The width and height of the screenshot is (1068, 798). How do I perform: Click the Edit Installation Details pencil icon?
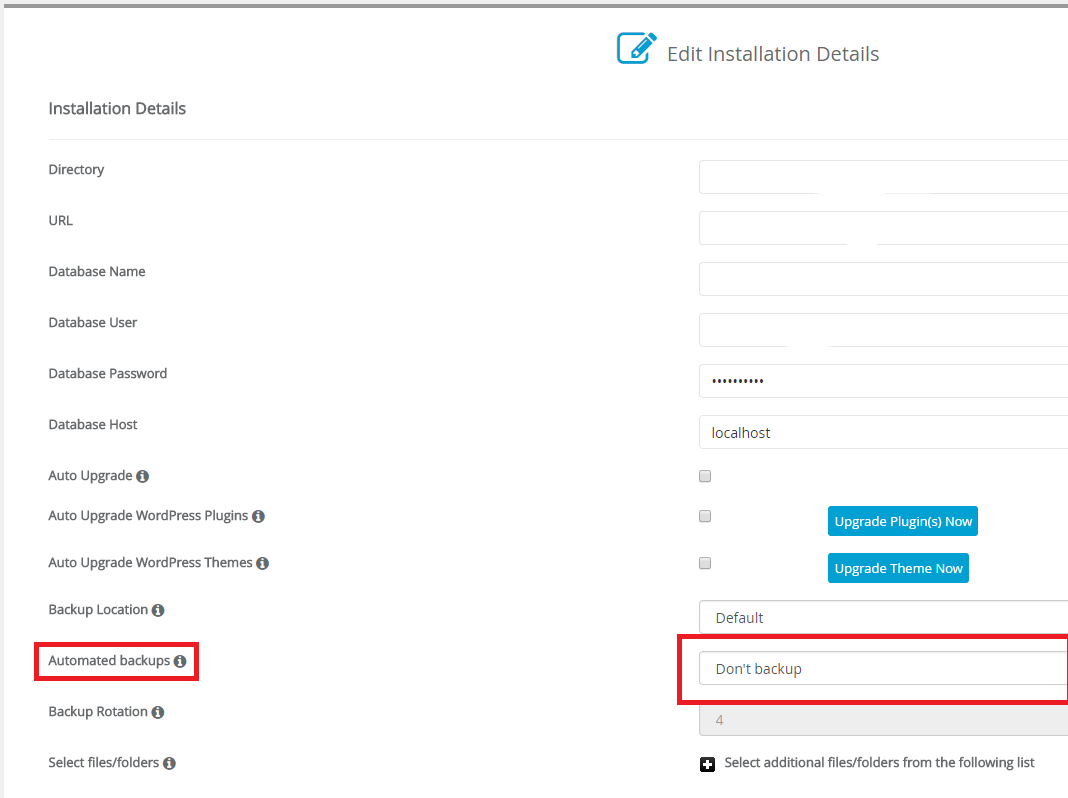(x=635, y=46)
